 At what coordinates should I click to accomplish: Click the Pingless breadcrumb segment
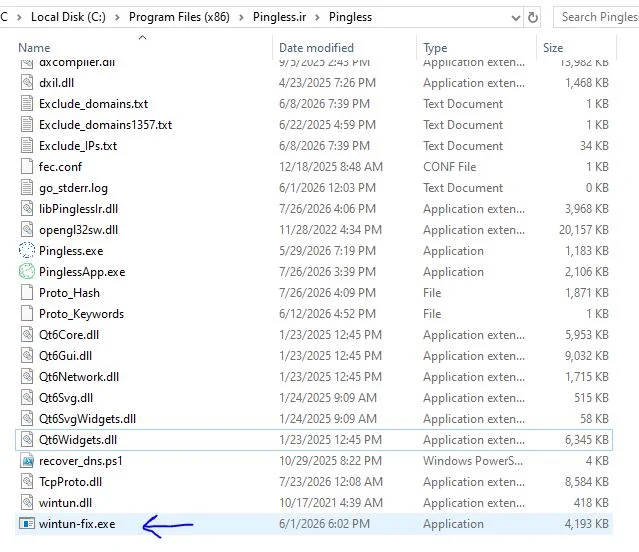(350, 17)
